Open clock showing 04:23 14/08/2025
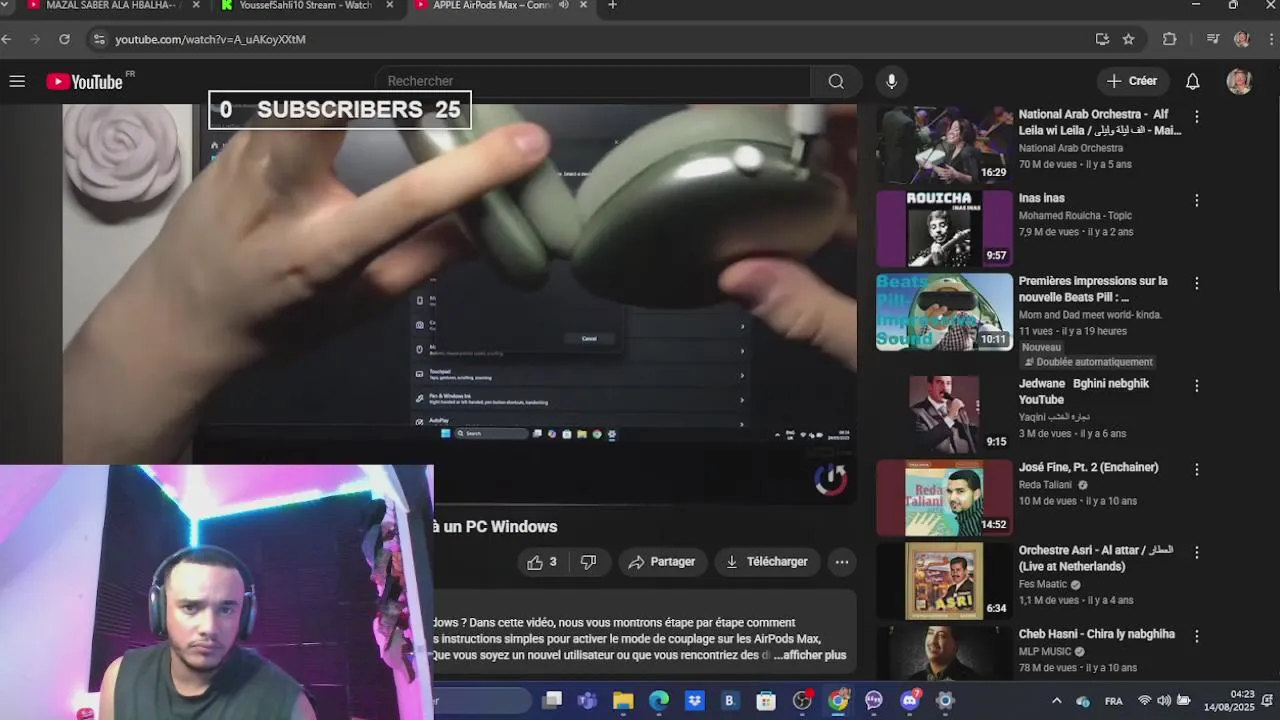The image size is (1280, 720). (x=1230, y=700)
